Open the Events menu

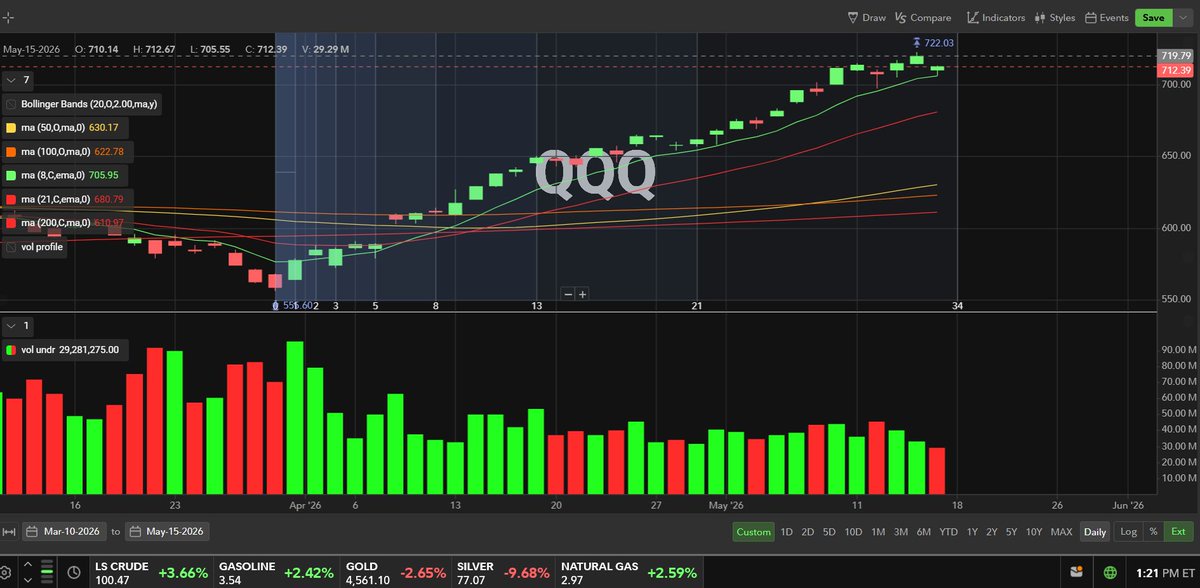(x=1107, y=17)
